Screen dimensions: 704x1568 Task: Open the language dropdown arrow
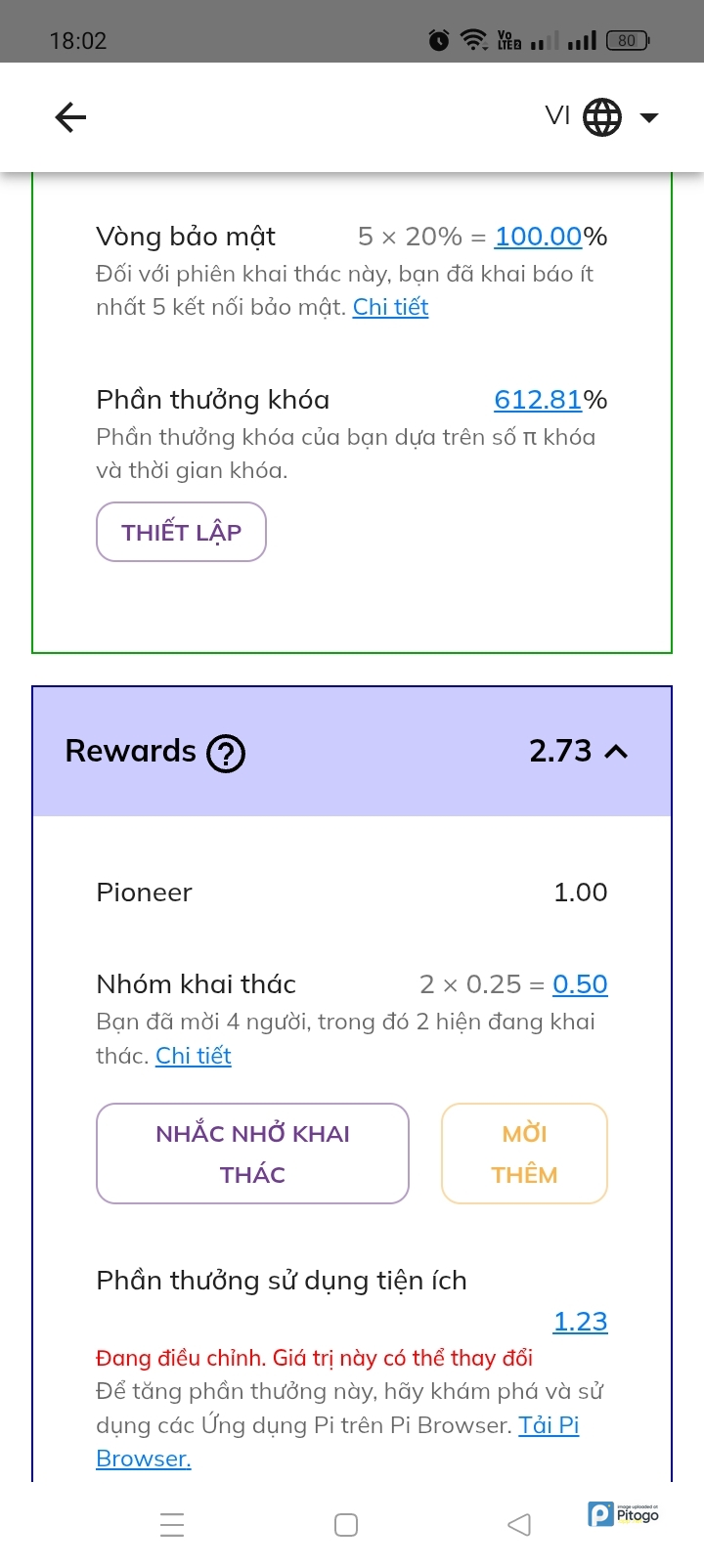click(649, 118)
